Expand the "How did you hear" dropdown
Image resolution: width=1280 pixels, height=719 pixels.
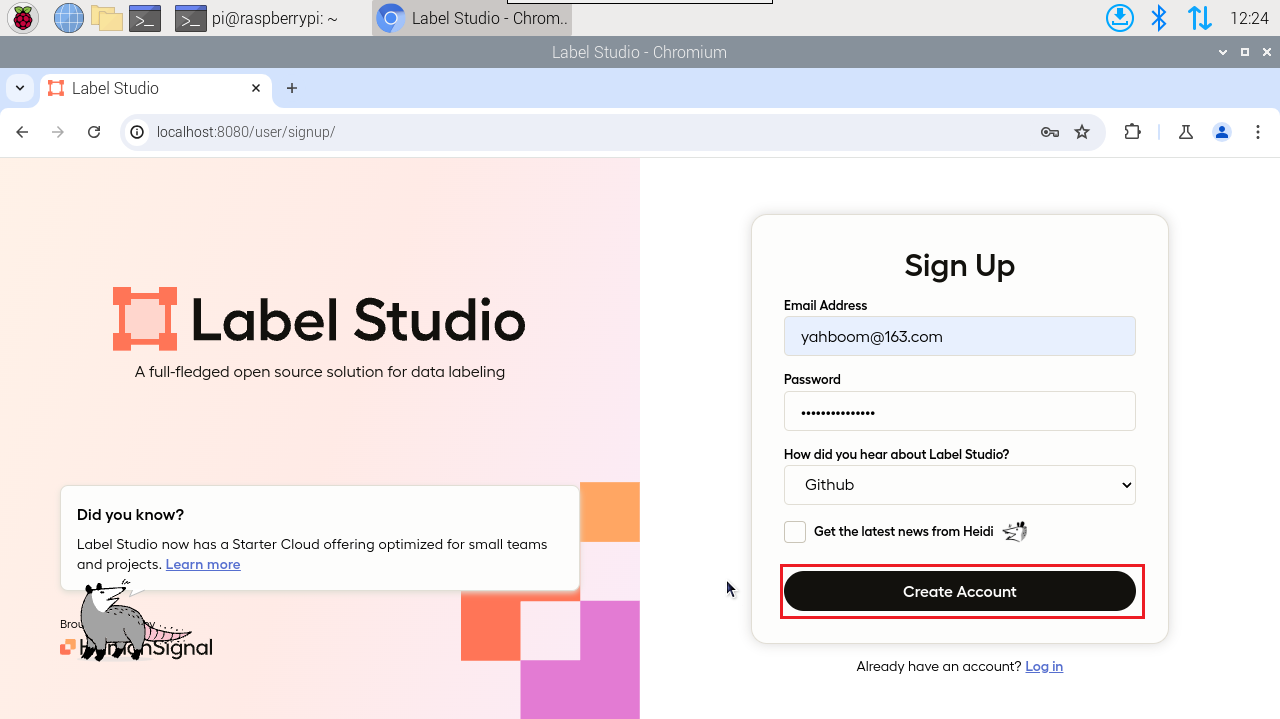pyautogui.click(x=960, y=485)
